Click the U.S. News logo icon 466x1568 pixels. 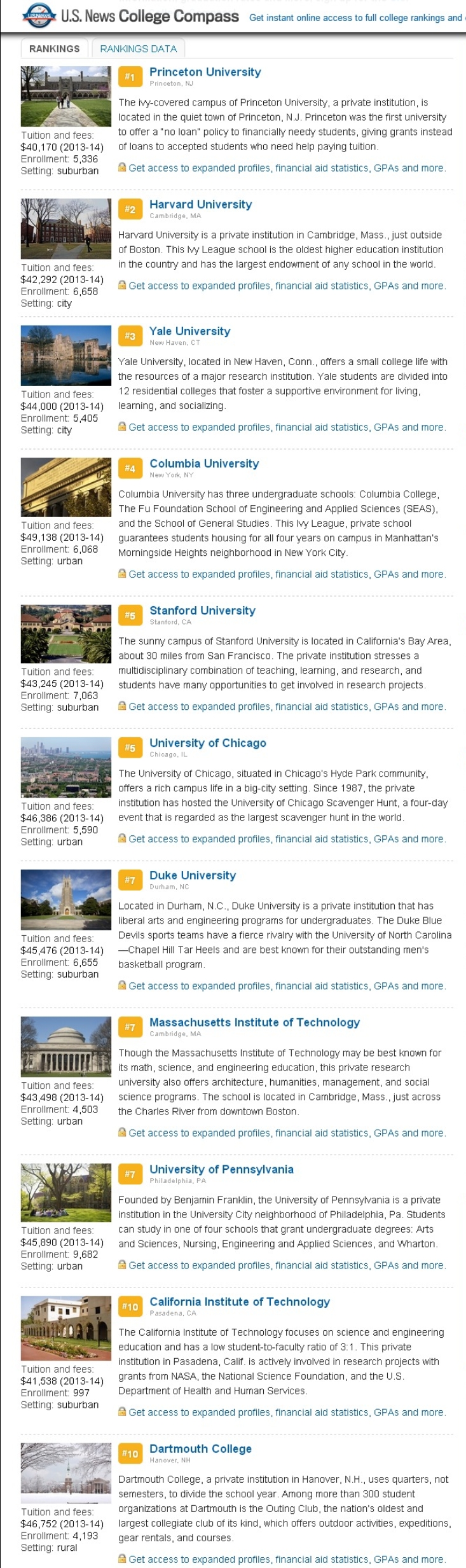pos(39,15)
